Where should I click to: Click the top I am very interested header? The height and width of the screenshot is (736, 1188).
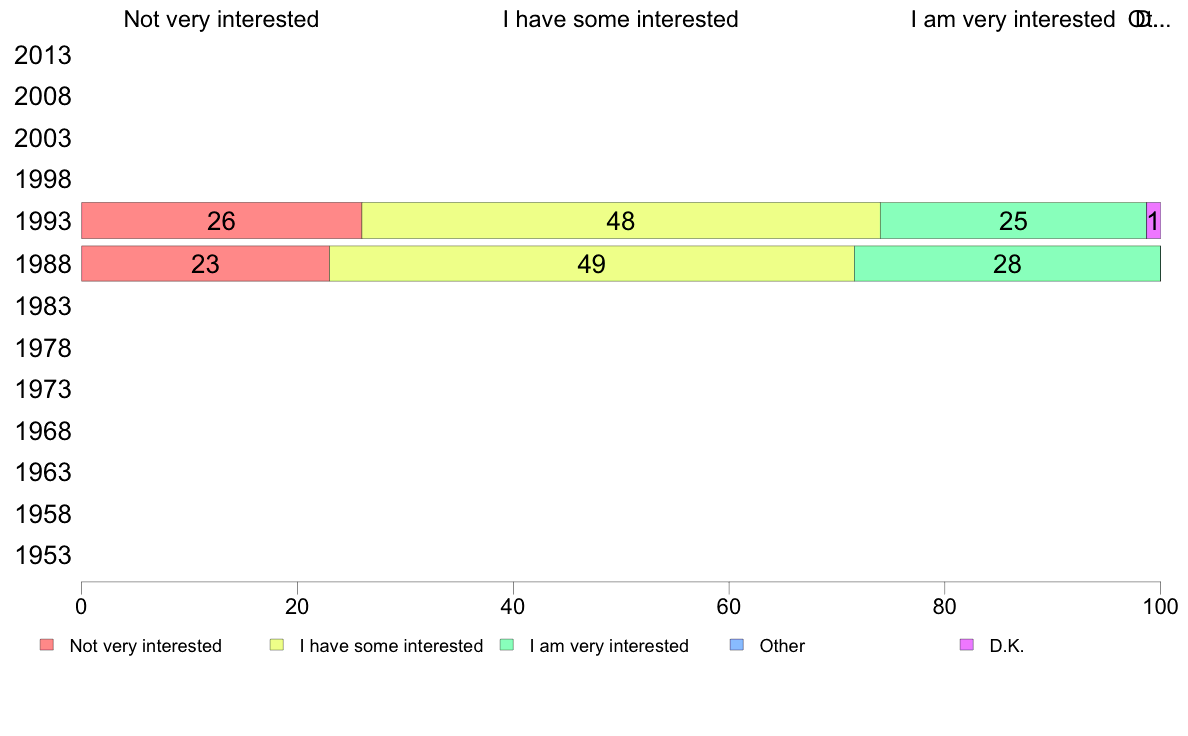[1013, 19]
